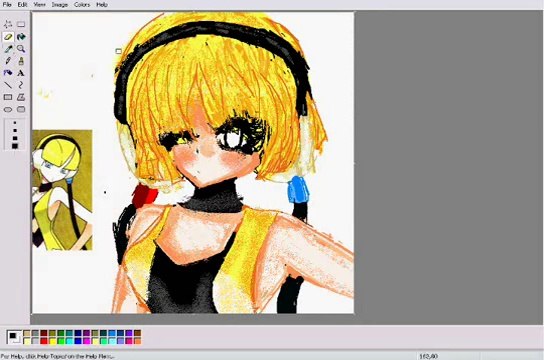Choose the largest eraser size option
This screenshot has width=544, height=360.
[15, 146]
